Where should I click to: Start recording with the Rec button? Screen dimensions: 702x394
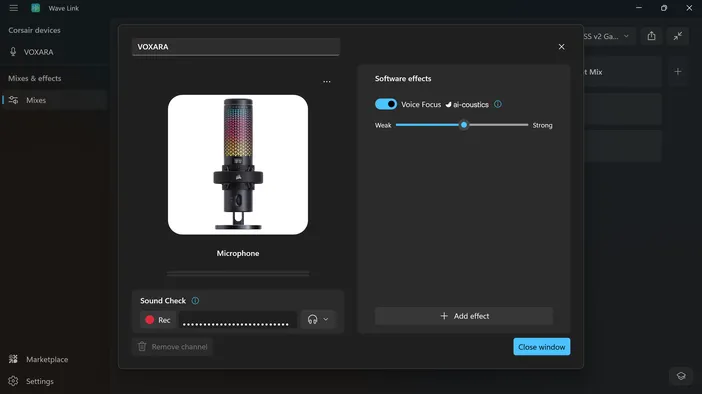coord(158,320)
